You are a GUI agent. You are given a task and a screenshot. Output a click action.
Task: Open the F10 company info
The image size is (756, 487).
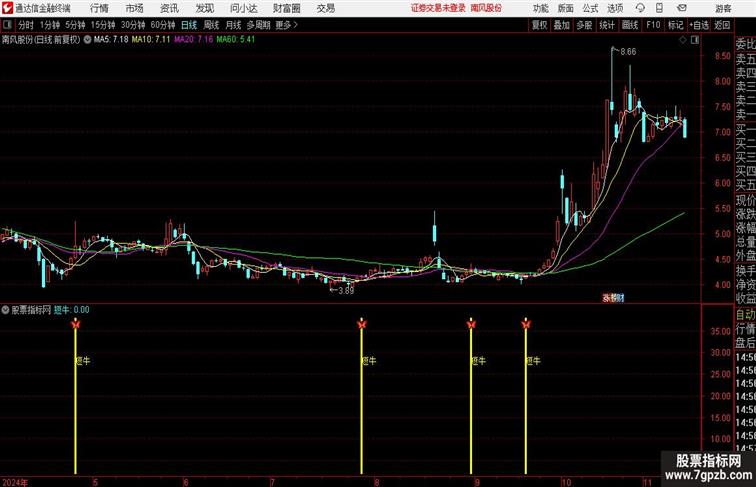point(653,25)
